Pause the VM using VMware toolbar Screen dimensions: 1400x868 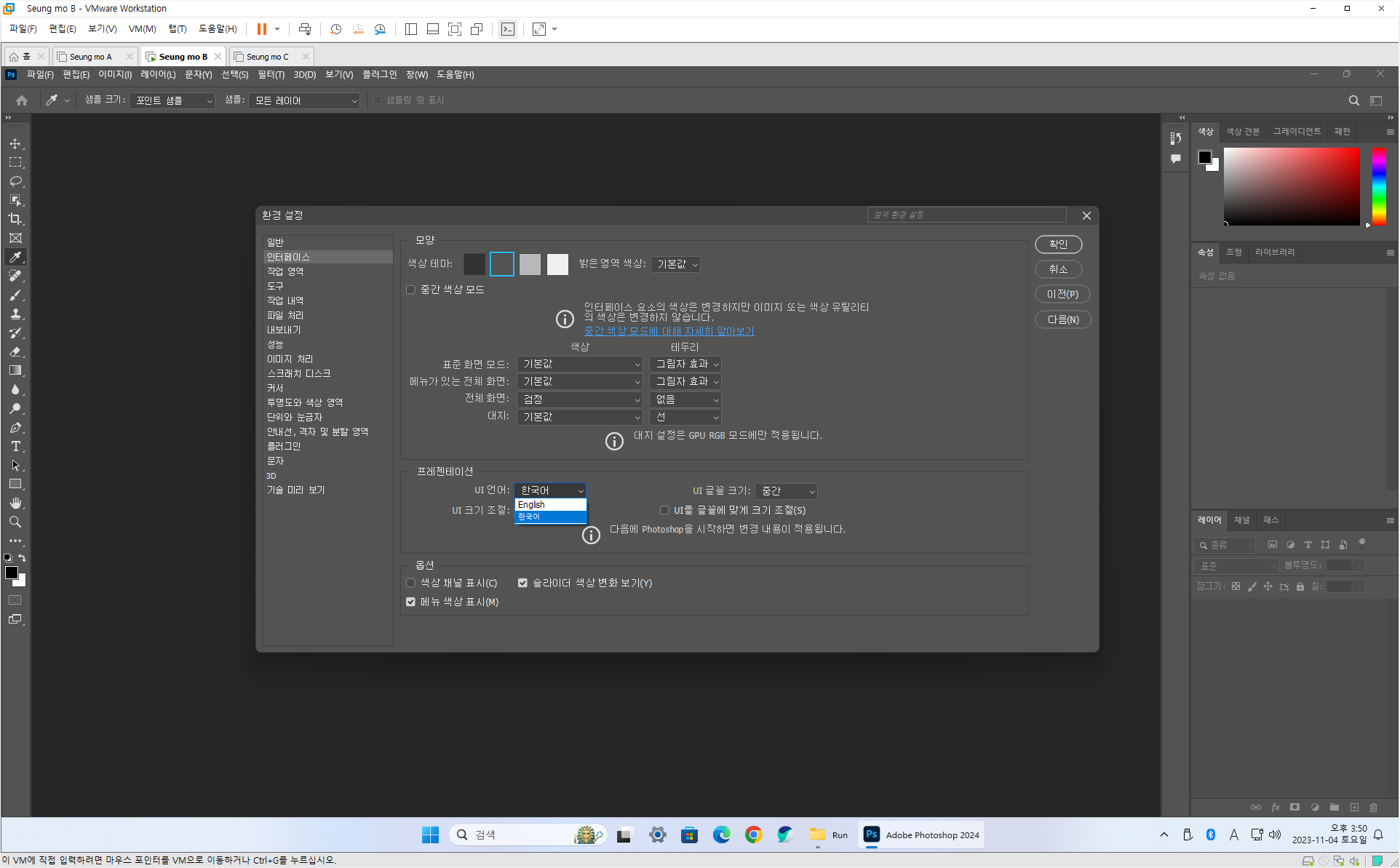[x=261, y=29]
